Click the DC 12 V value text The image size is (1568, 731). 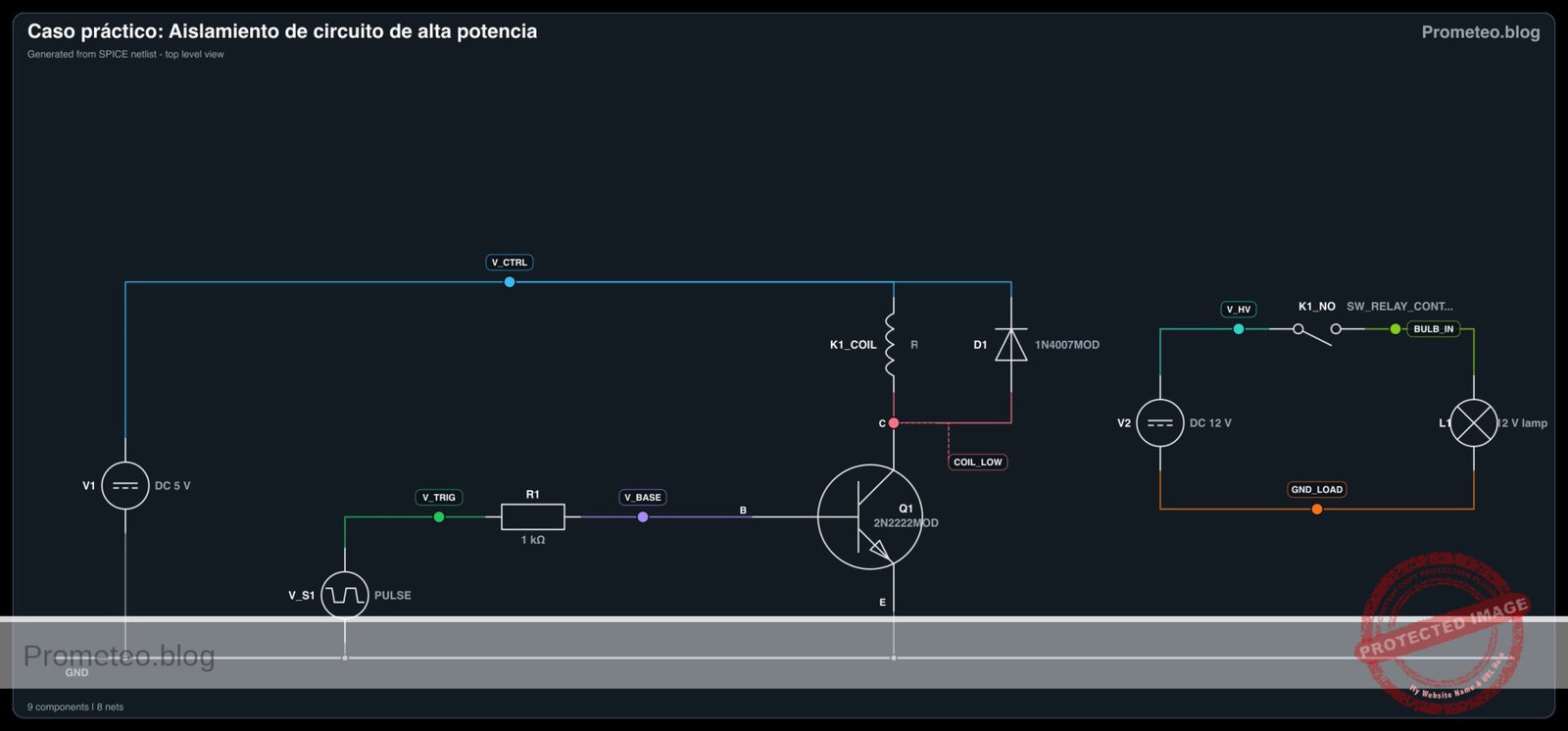click(1210, 423)
